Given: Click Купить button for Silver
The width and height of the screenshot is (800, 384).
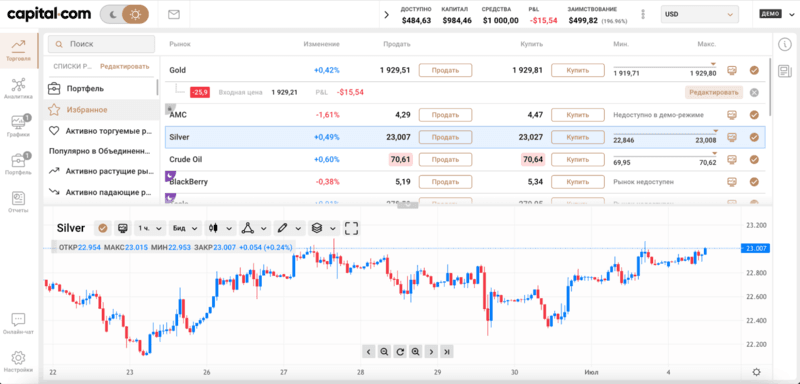Looking at the screenshot, I should click(x=578, y=137).
